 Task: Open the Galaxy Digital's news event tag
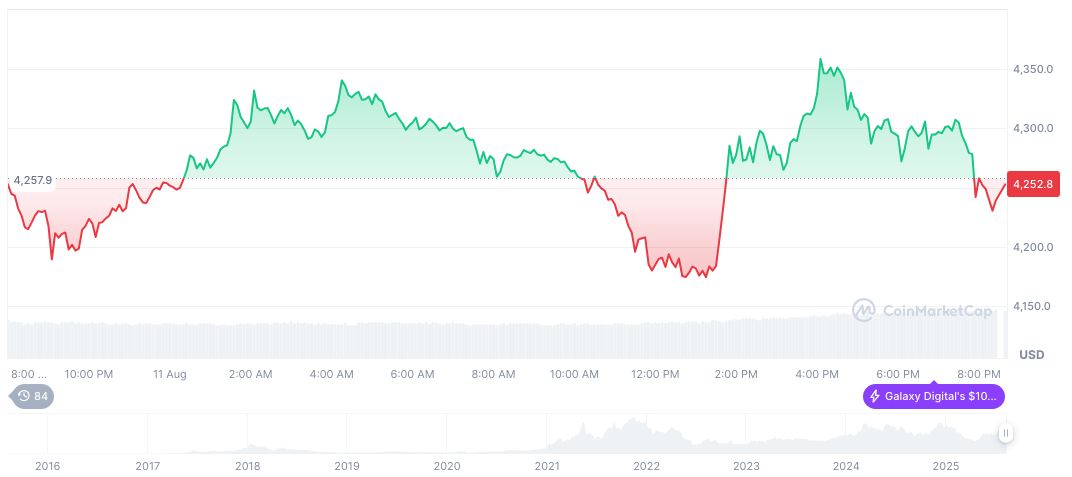click(934, 396)
